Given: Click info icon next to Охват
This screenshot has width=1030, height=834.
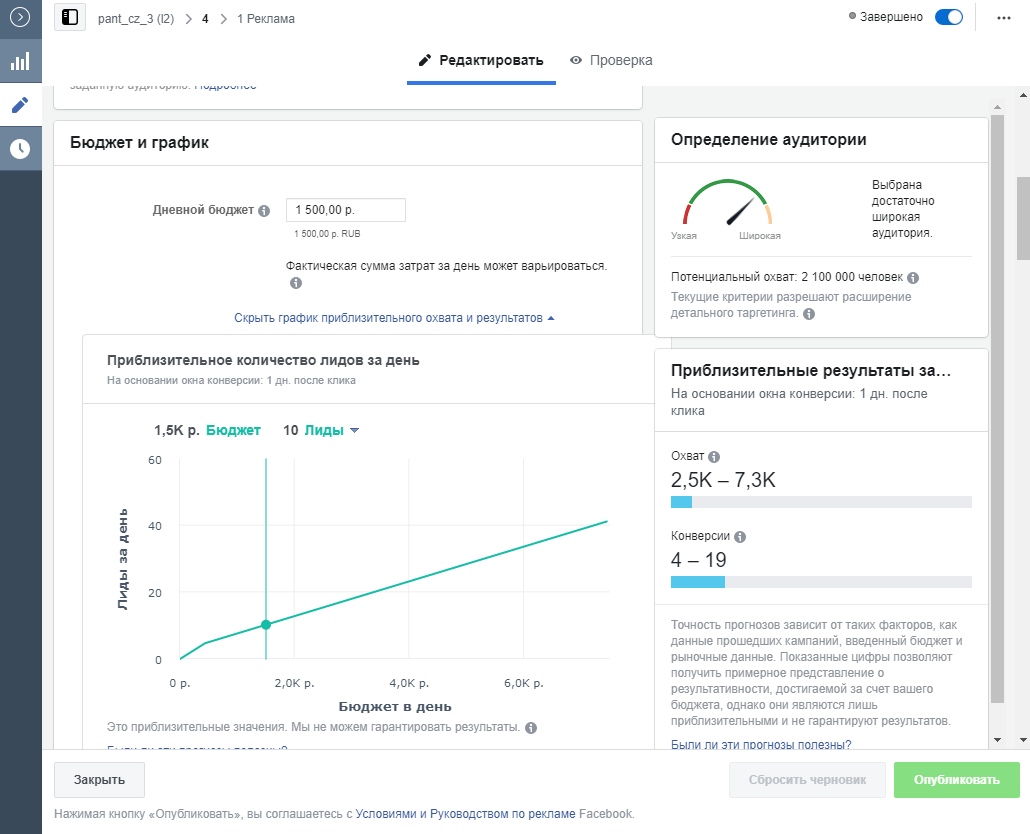Looking at the screenshot, I should (714, 457).
